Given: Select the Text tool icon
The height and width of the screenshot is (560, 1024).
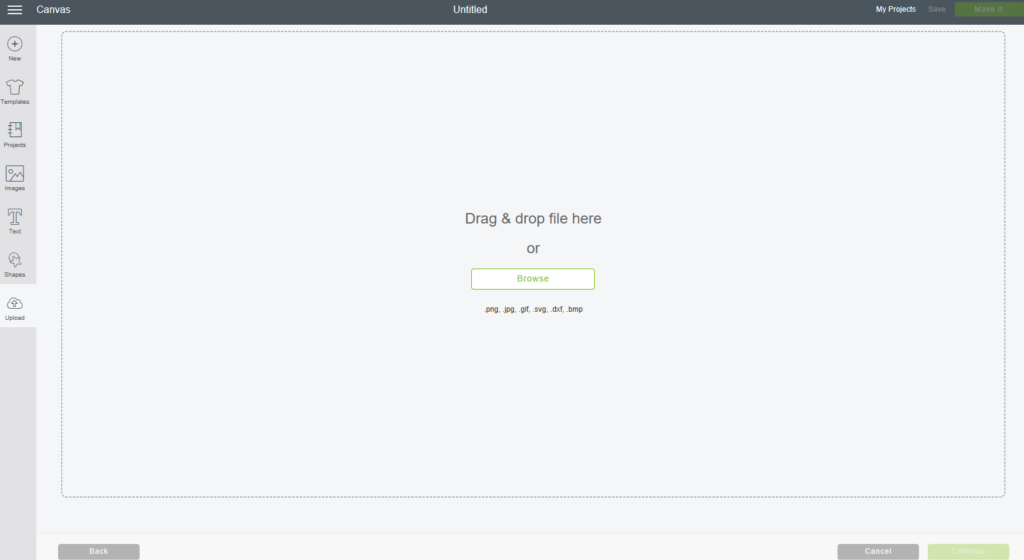Looking at the screenshot, I should pyautogui.click(x=14, y=217).
